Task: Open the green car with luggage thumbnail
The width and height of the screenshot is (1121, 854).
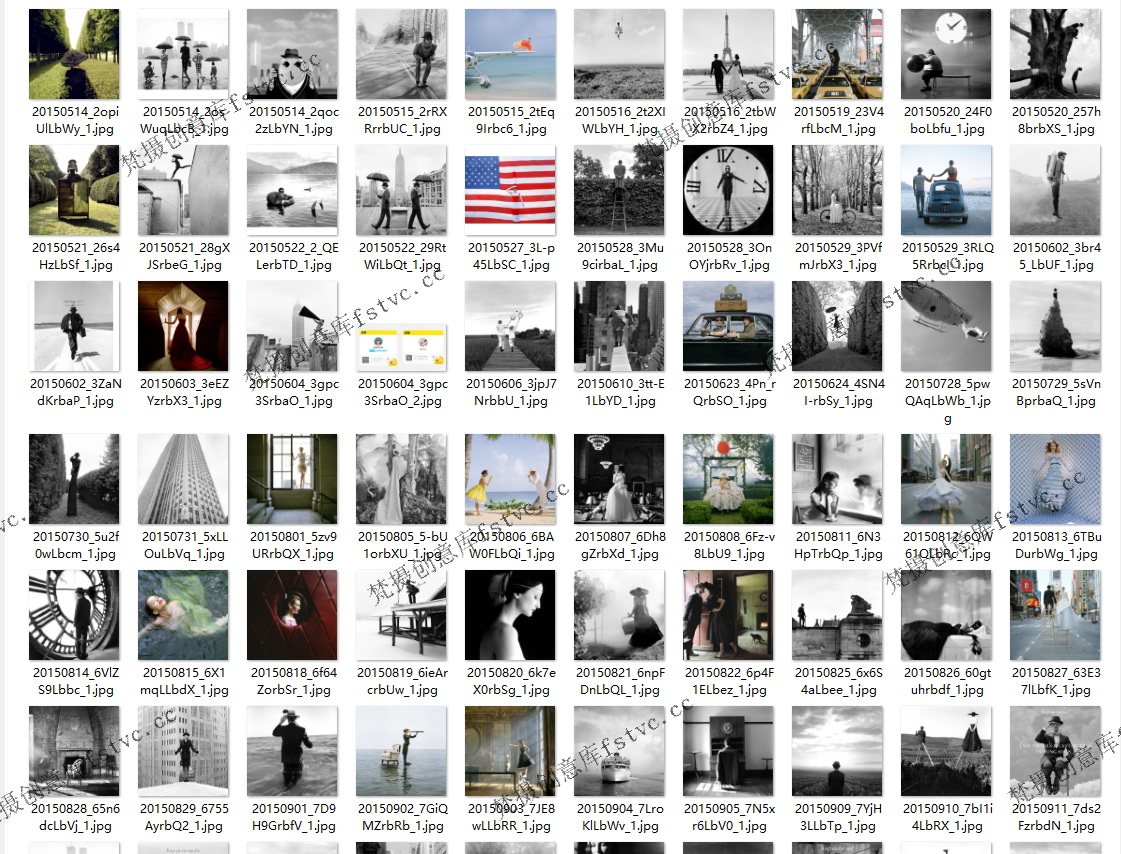Action: pyautogui.click(x=729, y=326)
